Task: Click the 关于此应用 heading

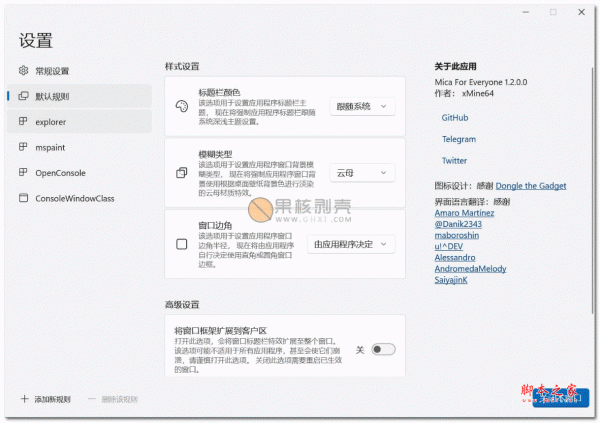Action: pyautogui.click(x=455, y=66)
